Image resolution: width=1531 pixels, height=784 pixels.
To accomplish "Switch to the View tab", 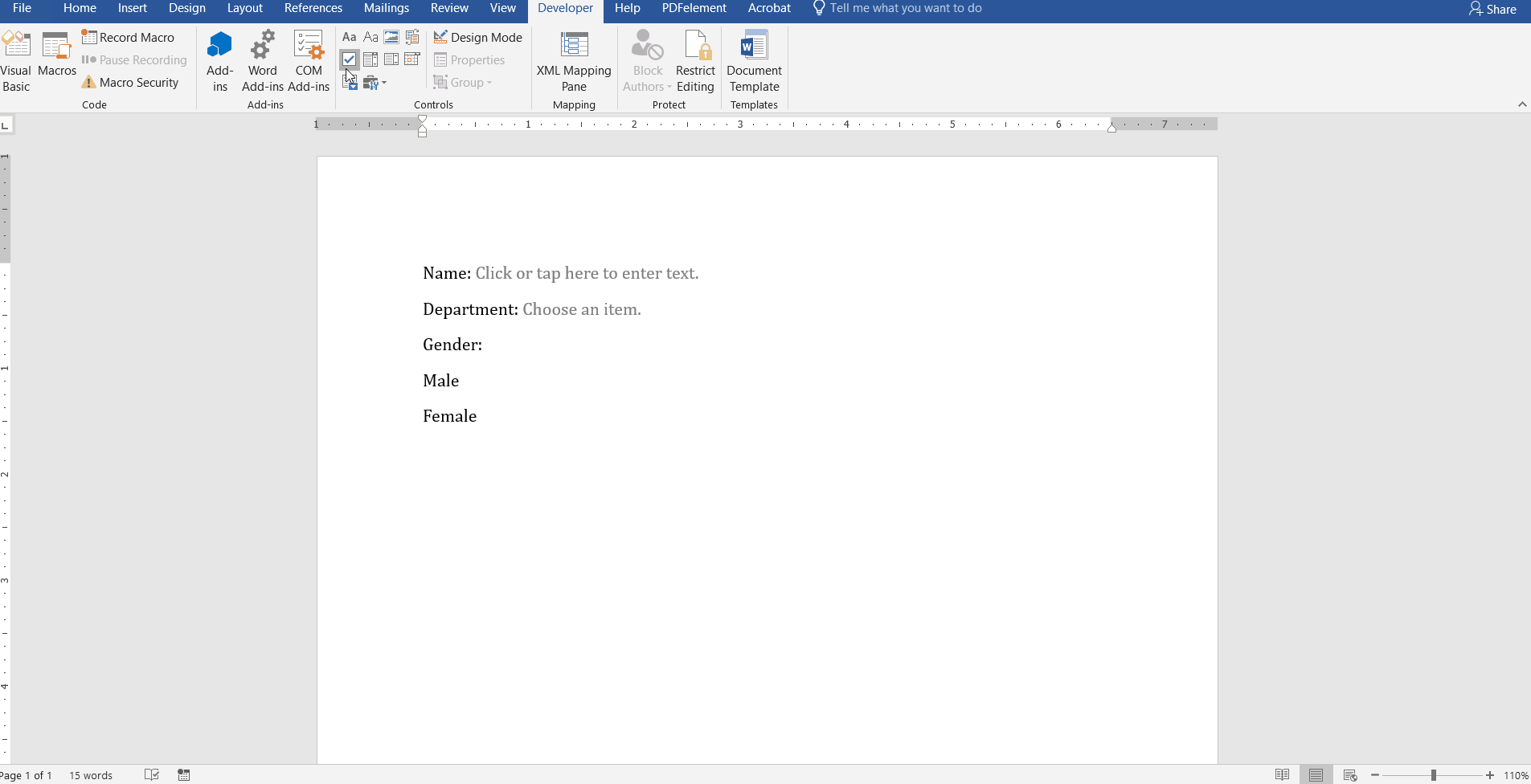I will point(503,8).
